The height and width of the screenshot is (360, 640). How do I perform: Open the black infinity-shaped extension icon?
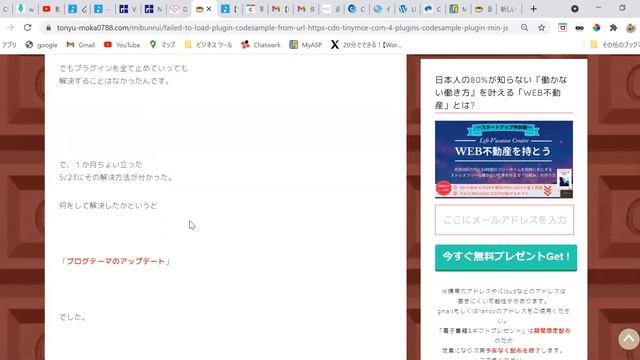[x=580, y=28]
